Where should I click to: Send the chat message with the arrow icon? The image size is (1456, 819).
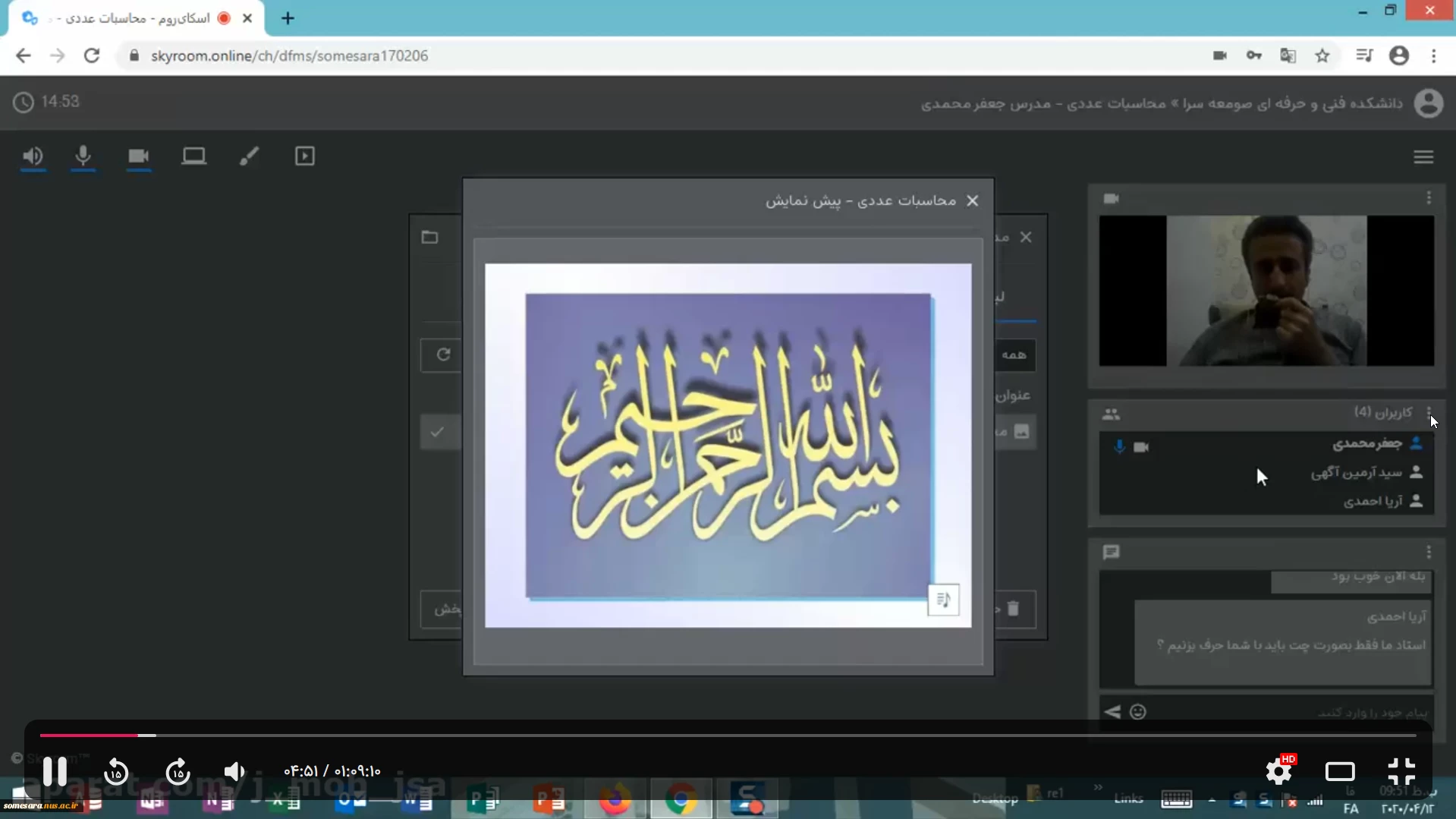pos(1112,712)
